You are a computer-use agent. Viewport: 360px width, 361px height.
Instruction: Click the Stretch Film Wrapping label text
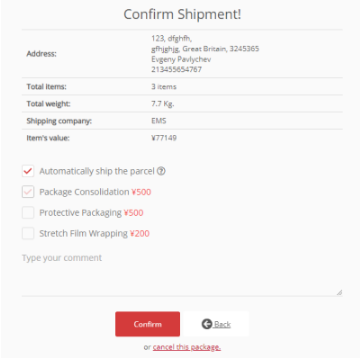[83, 233]
